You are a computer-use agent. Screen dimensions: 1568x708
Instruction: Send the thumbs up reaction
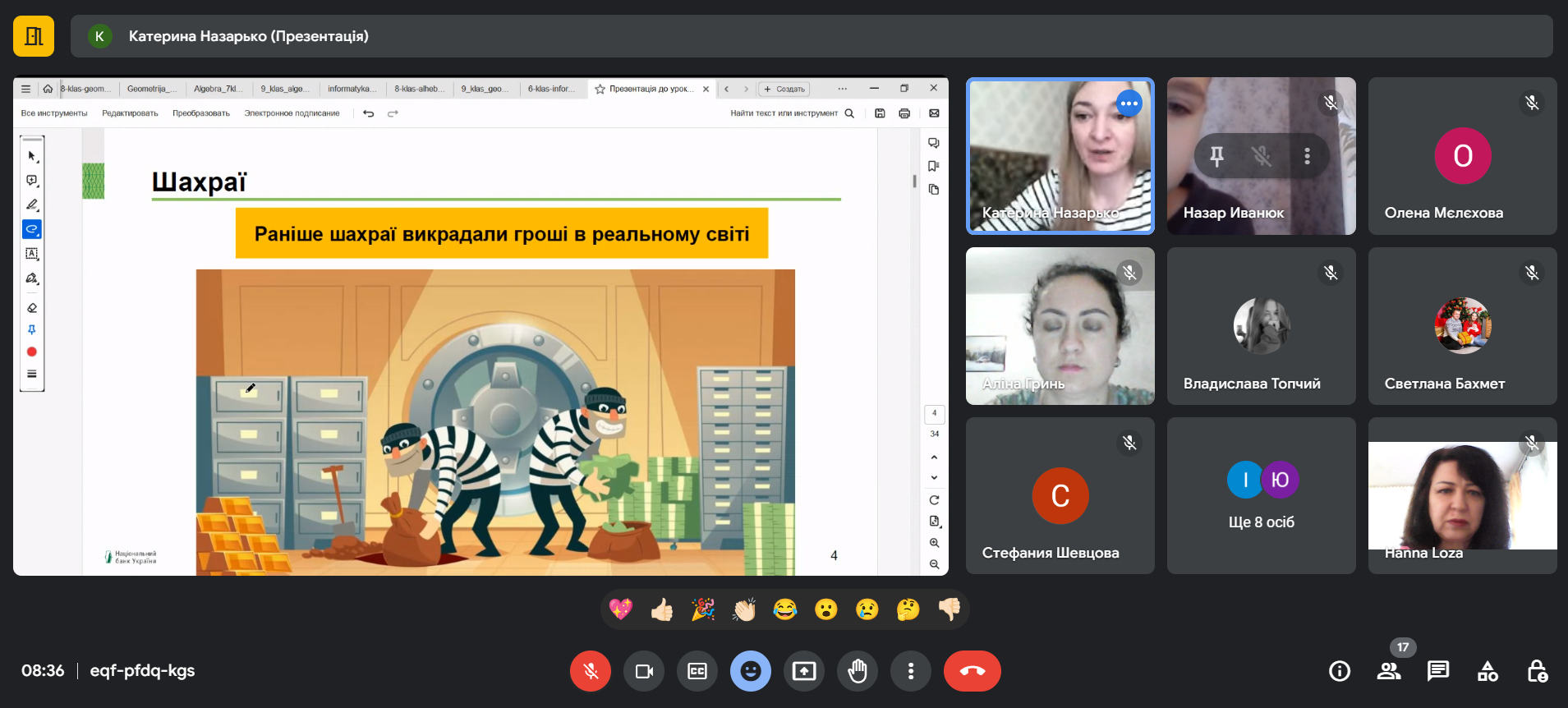[x=661, y=609]
